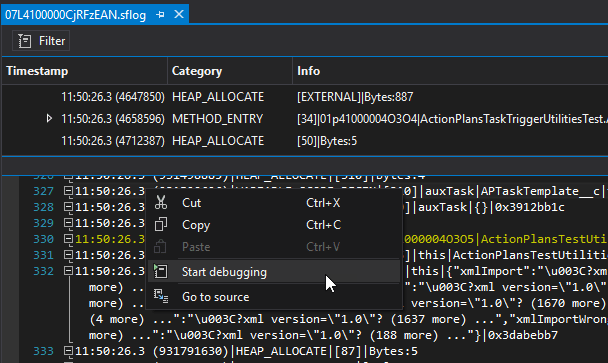
Task: Select the HEAP_ALLOCATE row with Bytes:887
Action: pos(305,97)
